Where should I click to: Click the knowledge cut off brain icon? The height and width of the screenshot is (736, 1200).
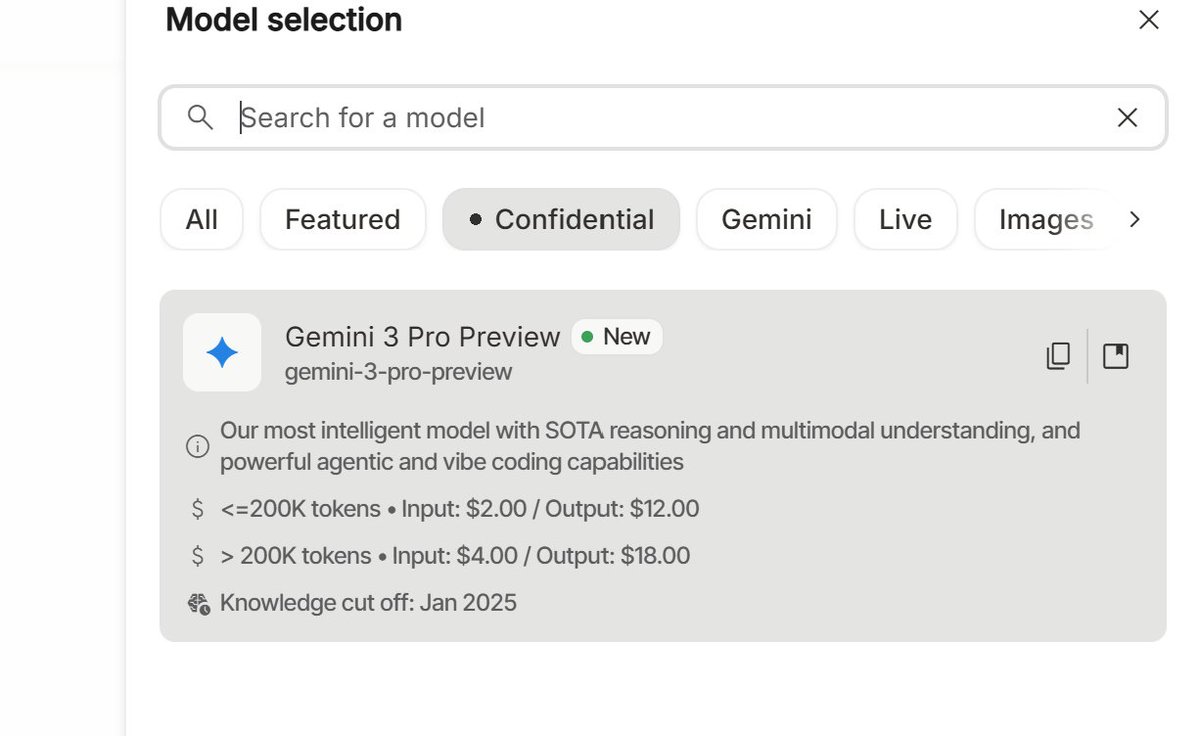coord(198,603)
